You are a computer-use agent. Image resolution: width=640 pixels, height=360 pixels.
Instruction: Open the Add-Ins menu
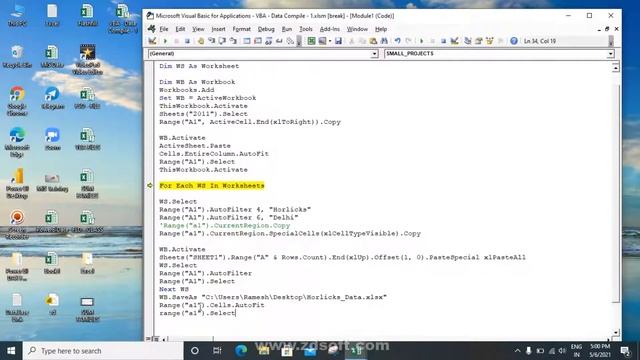coord(329,29)
